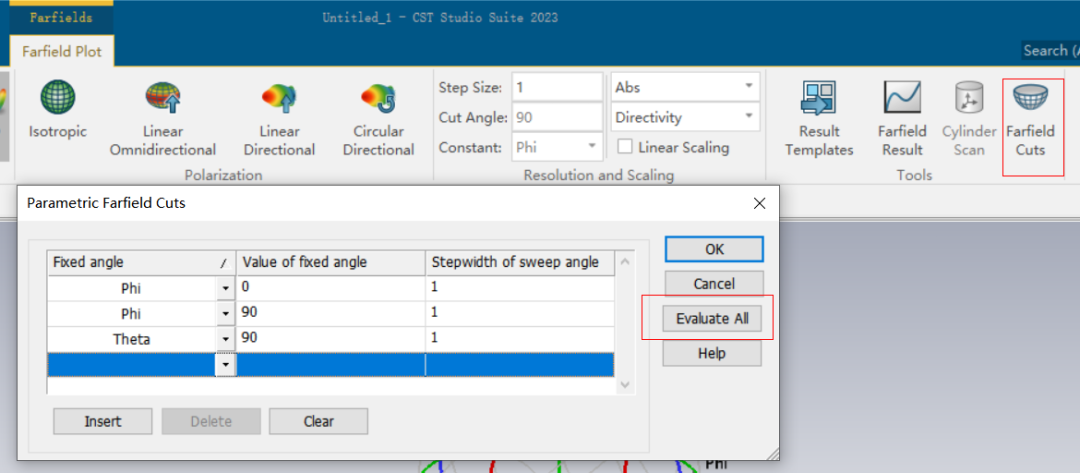Expand Theta fixed angle dropdown in third row

point(225,340)
